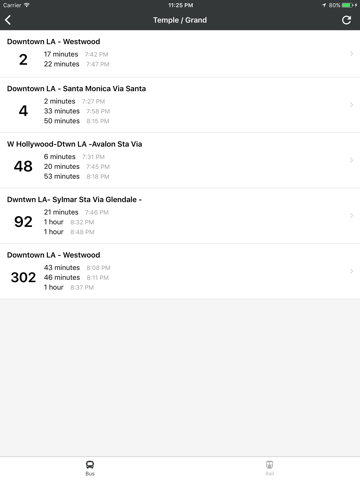Switch to the Rail tab
360x480 pixels.
click(x=270, y=468)
